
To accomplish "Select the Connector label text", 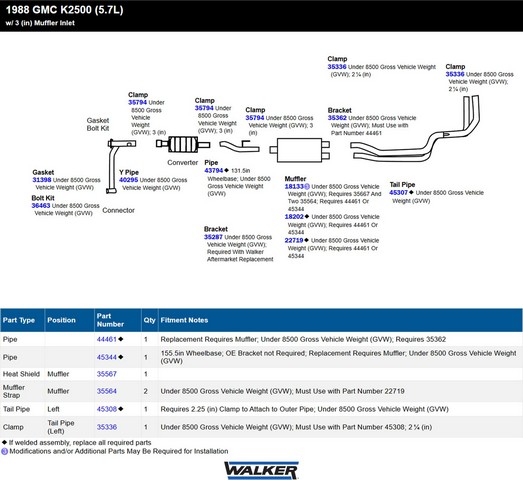I will coord(118,210).
